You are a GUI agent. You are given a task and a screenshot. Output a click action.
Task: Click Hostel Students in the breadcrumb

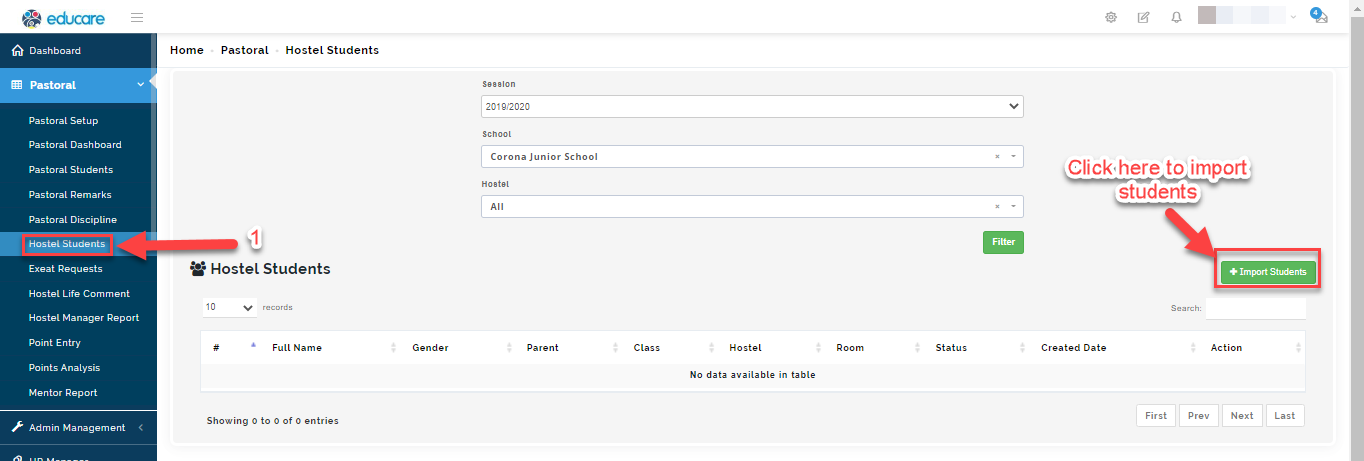332,50
